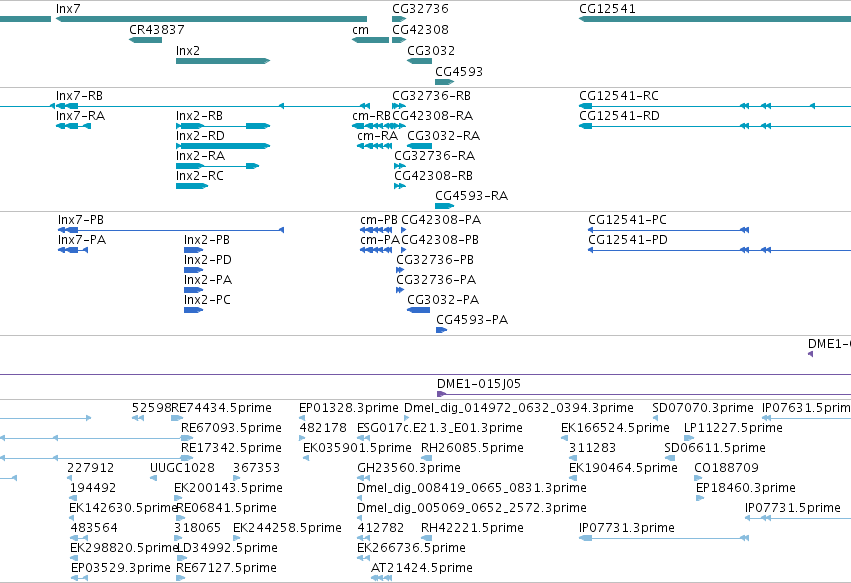Click the CG12541-RC transcript label

(619, 96)
